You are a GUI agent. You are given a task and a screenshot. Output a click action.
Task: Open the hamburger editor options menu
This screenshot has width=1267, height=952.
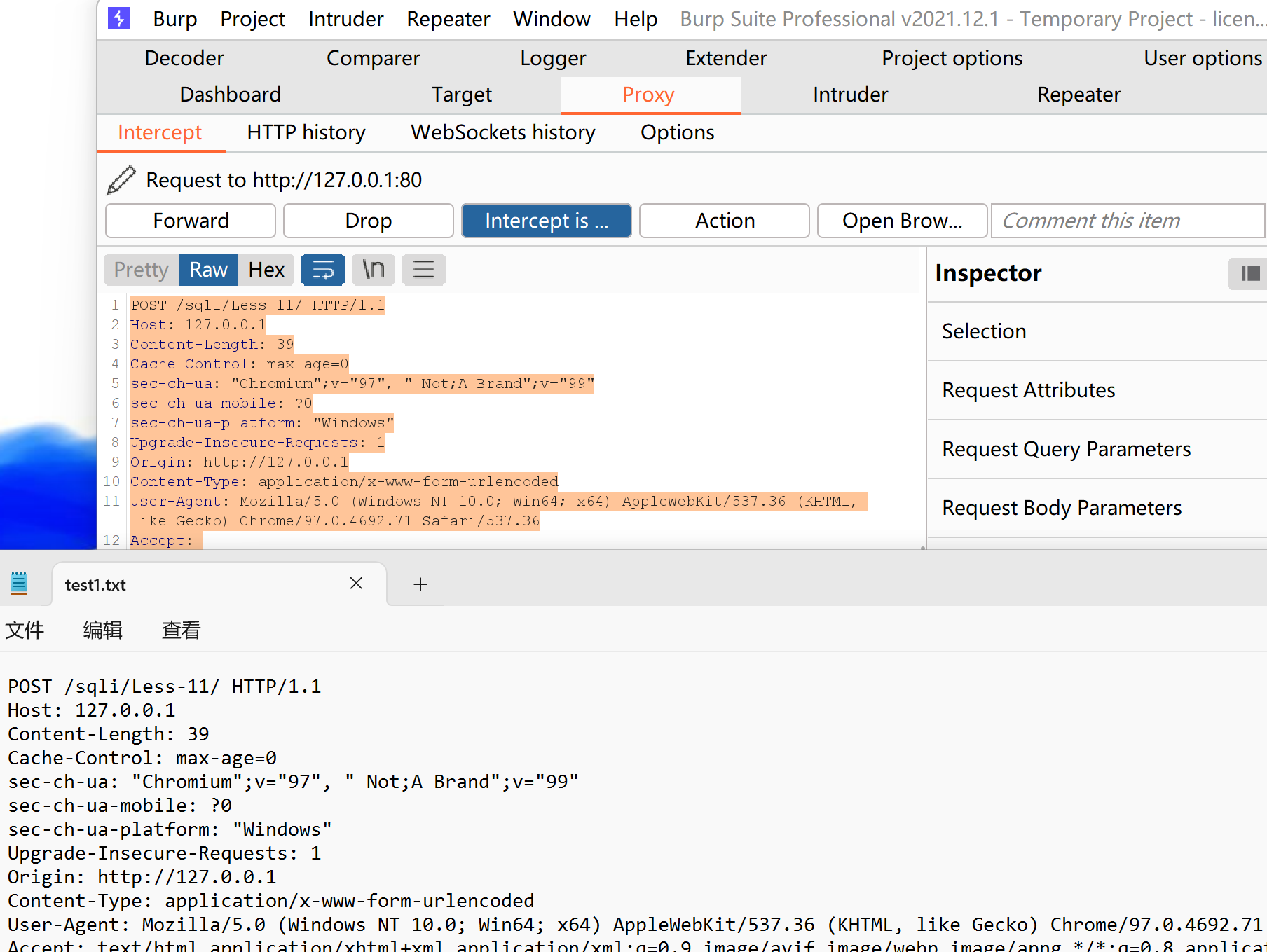pos(424,270)
